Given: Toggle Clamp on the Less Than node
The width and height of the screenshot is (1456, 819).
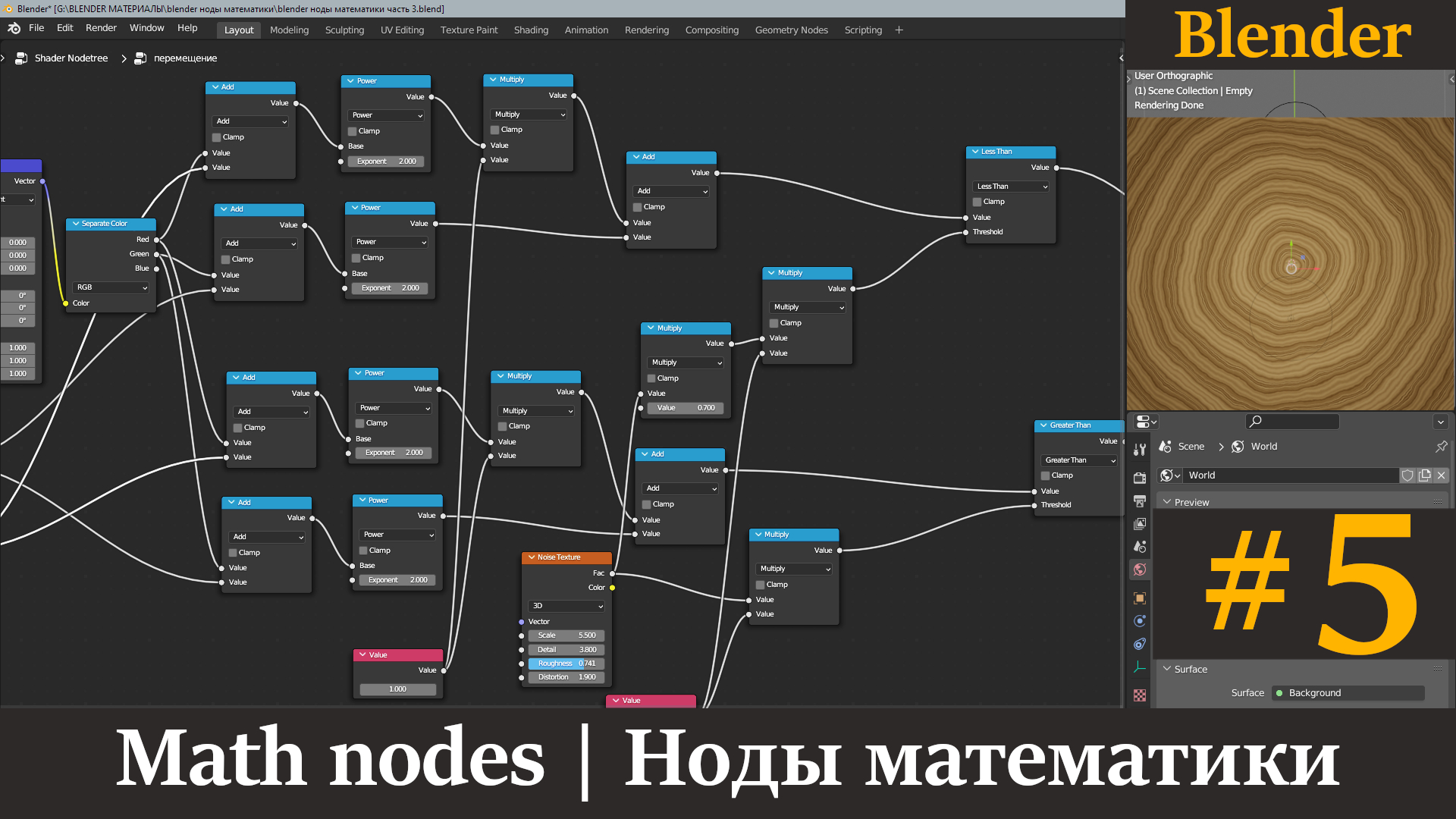Looking at the screenshot, I should click(977, 202).
